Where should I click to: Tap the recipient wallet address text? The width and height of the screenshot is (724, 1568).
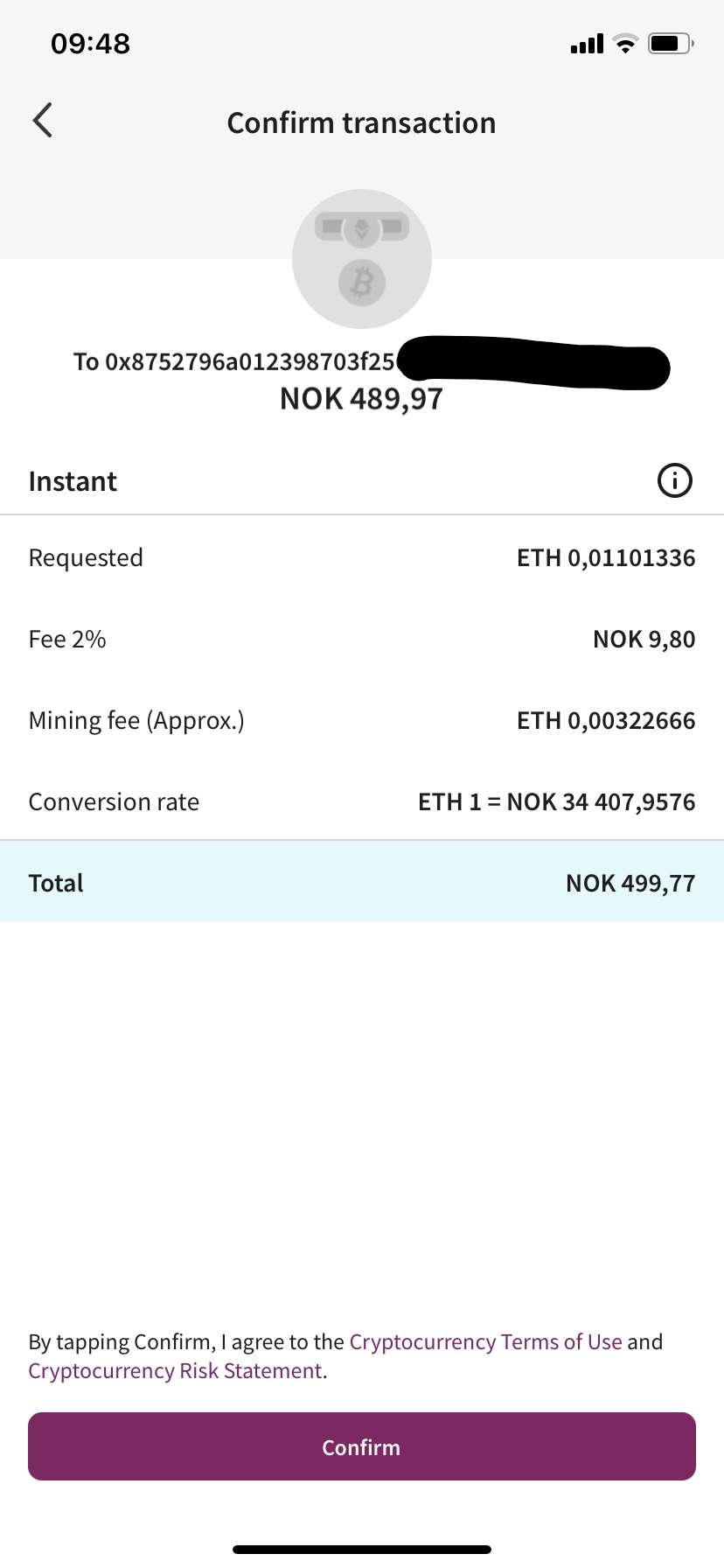pos(234,361)
